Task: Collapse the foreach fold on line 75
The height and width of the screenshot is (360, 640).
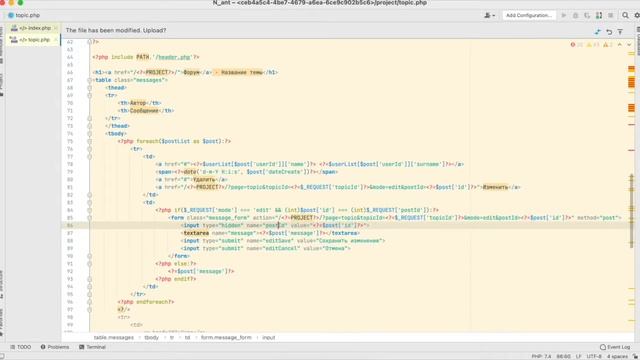Action: [x=89, y=141]
